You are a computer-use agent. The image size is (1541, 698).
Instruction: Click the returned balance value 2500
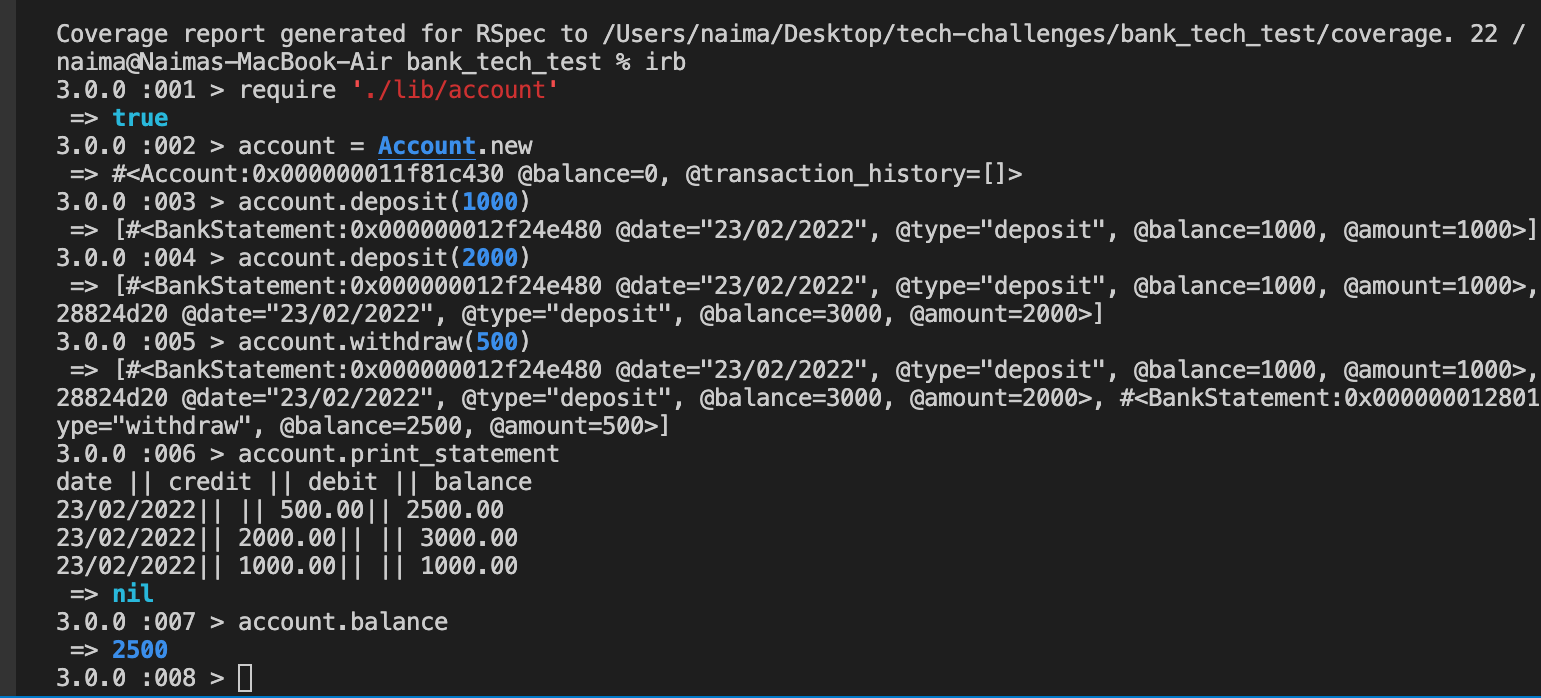click(140, 650)
